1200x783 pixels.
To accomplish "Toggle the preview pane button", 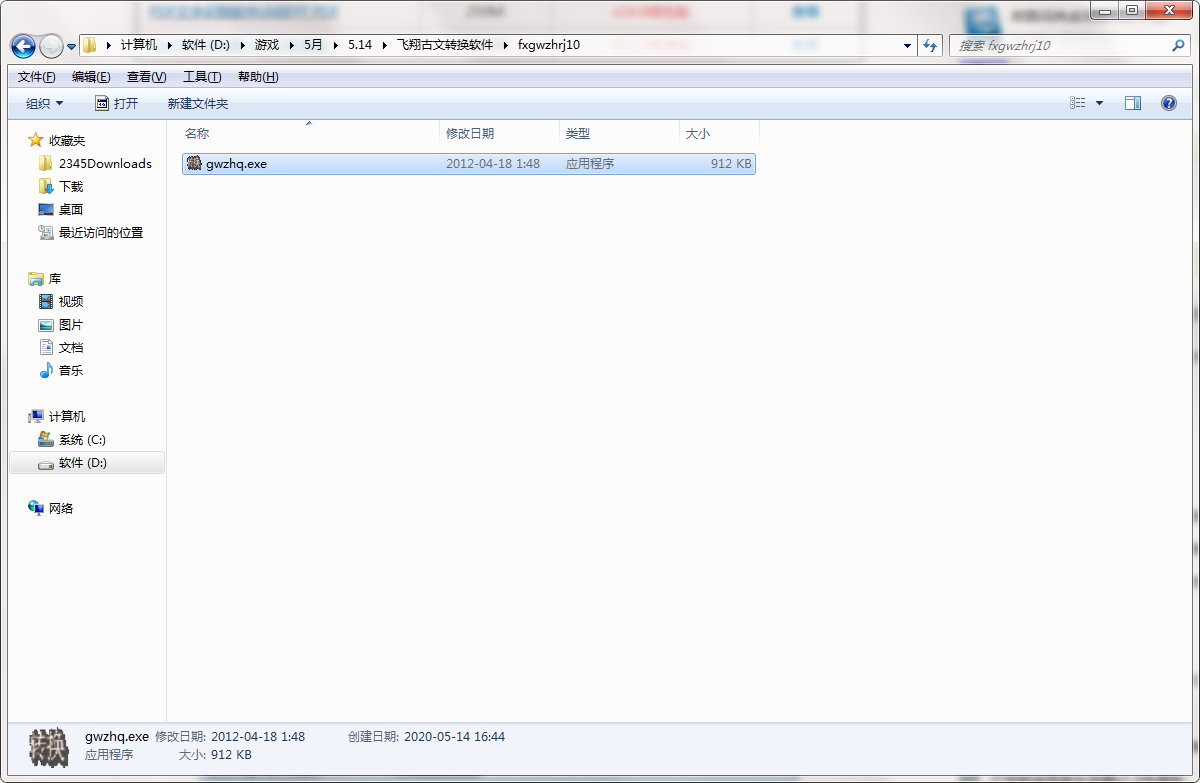I will pos(1133,103).
